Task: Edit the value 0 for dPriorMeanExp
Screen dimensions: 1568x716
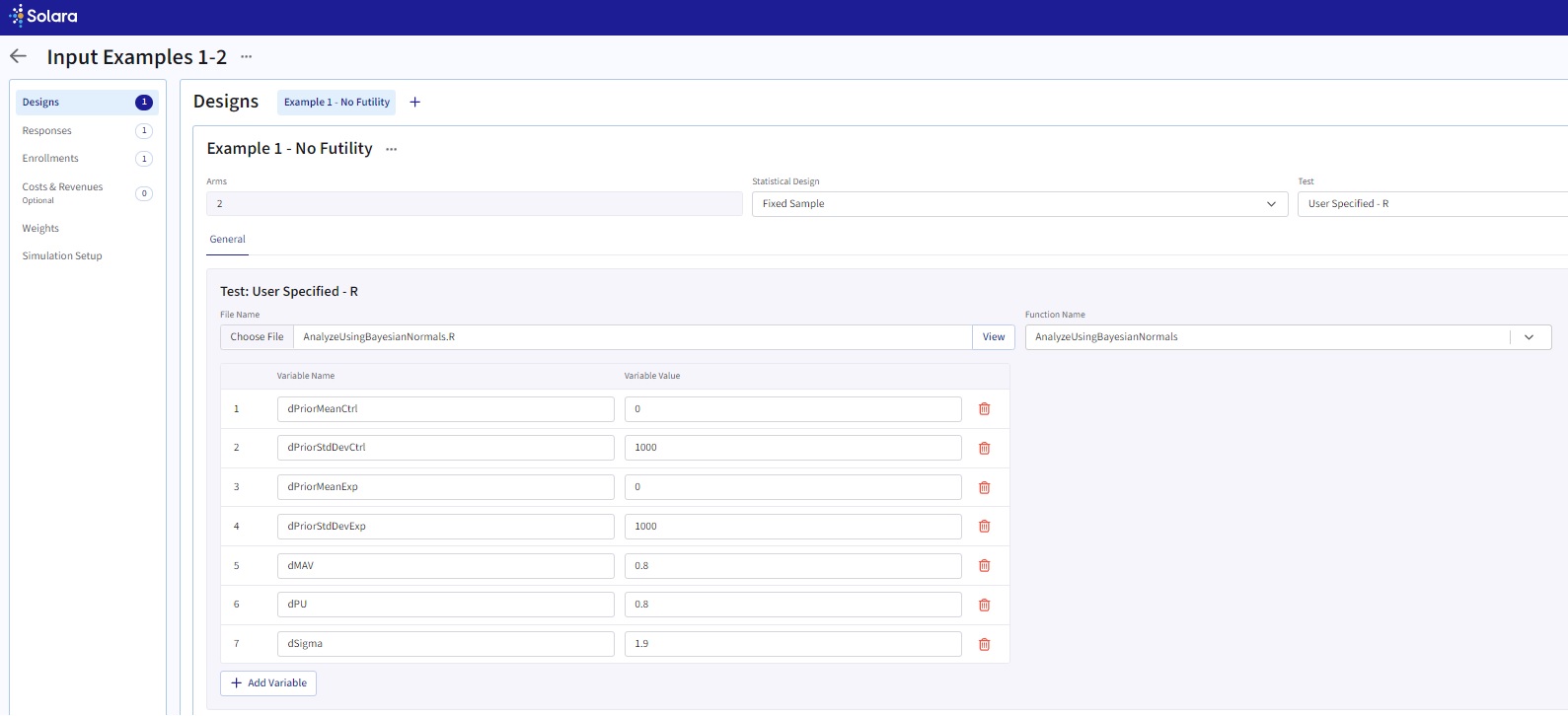Action: [793, 487]
